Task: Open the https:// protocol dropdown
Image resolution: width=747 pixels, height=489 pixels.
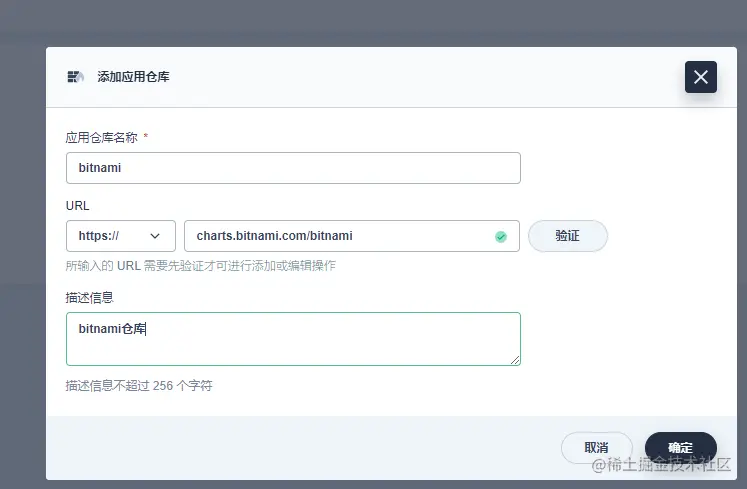Action: pos(121,236)
